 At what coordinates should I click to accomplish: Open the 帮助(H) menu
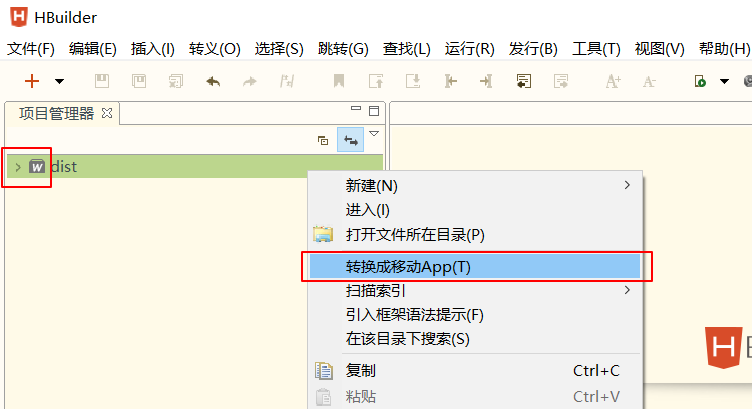point(724,49)
